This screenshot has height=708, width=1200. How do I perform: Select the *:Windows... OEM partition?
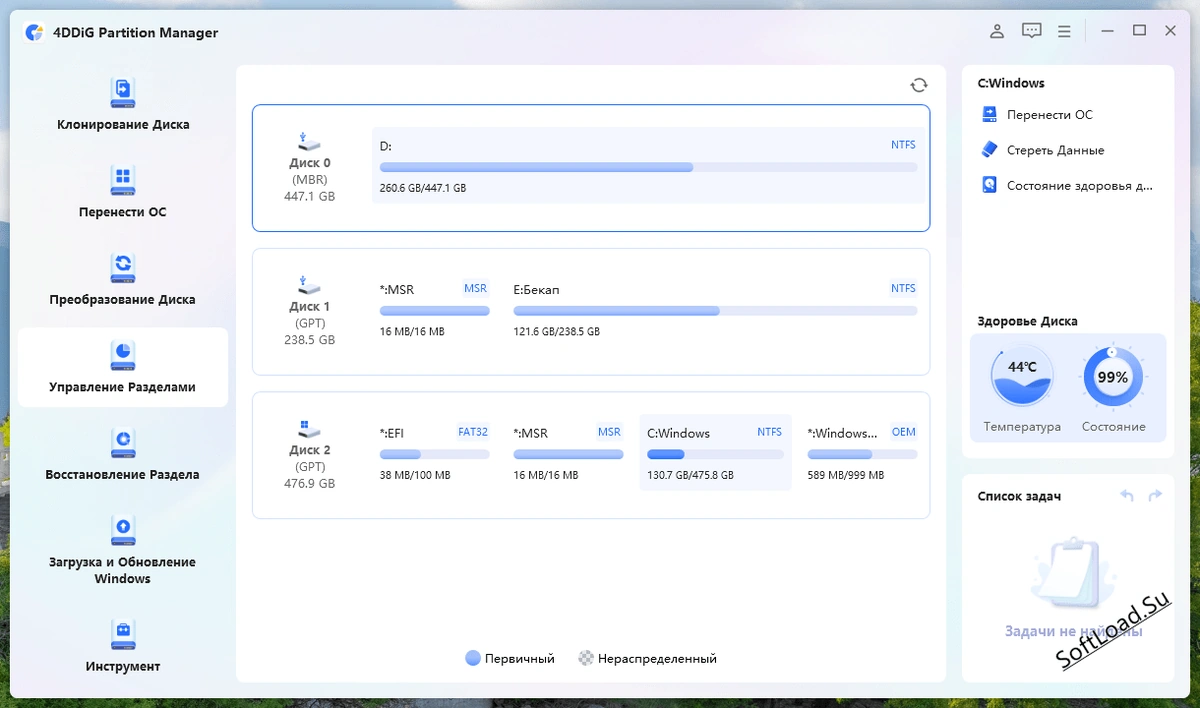(x=862, y=453)
